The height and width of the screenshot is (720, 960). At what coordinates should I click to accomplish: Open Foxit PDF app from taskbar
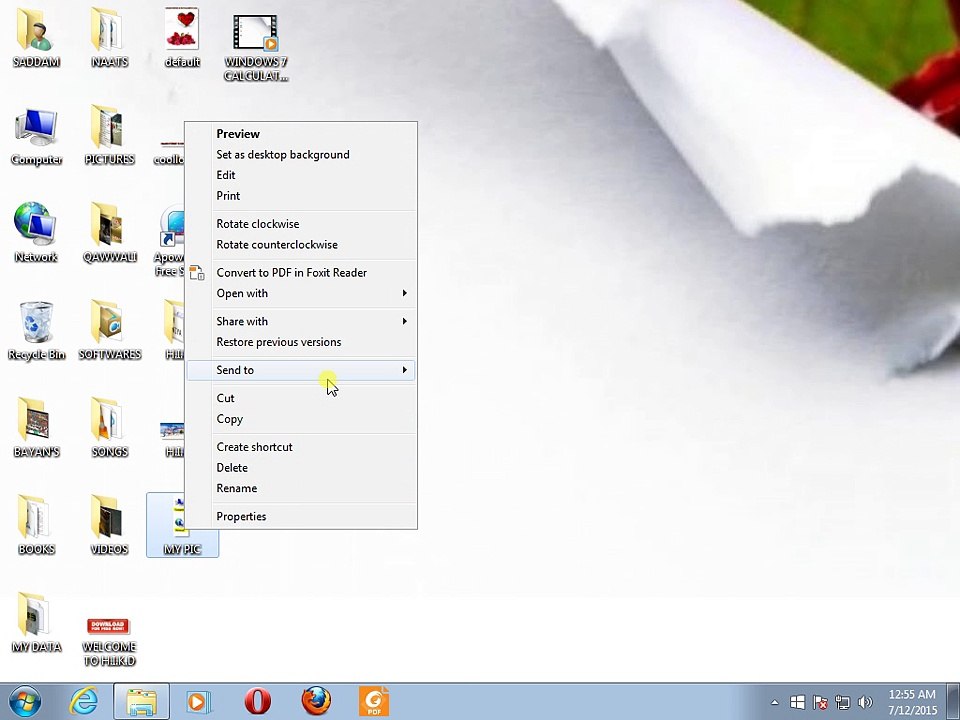[x=374, y=702]
